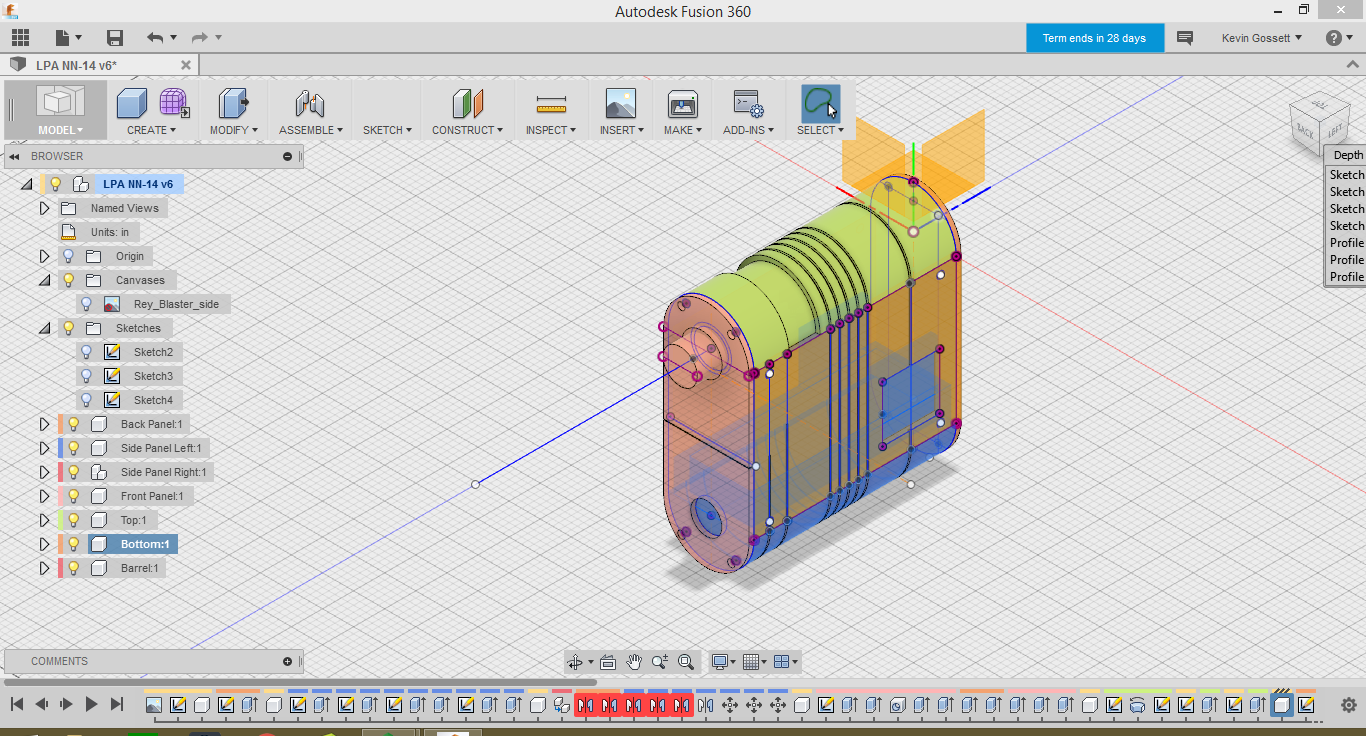The image size is (1366, 736).
Task: Click the Add-Ins scripts icon
Action: (x=748, y=103)
